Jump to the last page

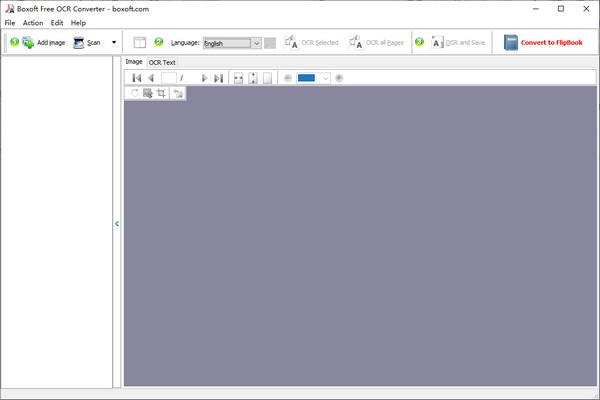pos(218,78)
